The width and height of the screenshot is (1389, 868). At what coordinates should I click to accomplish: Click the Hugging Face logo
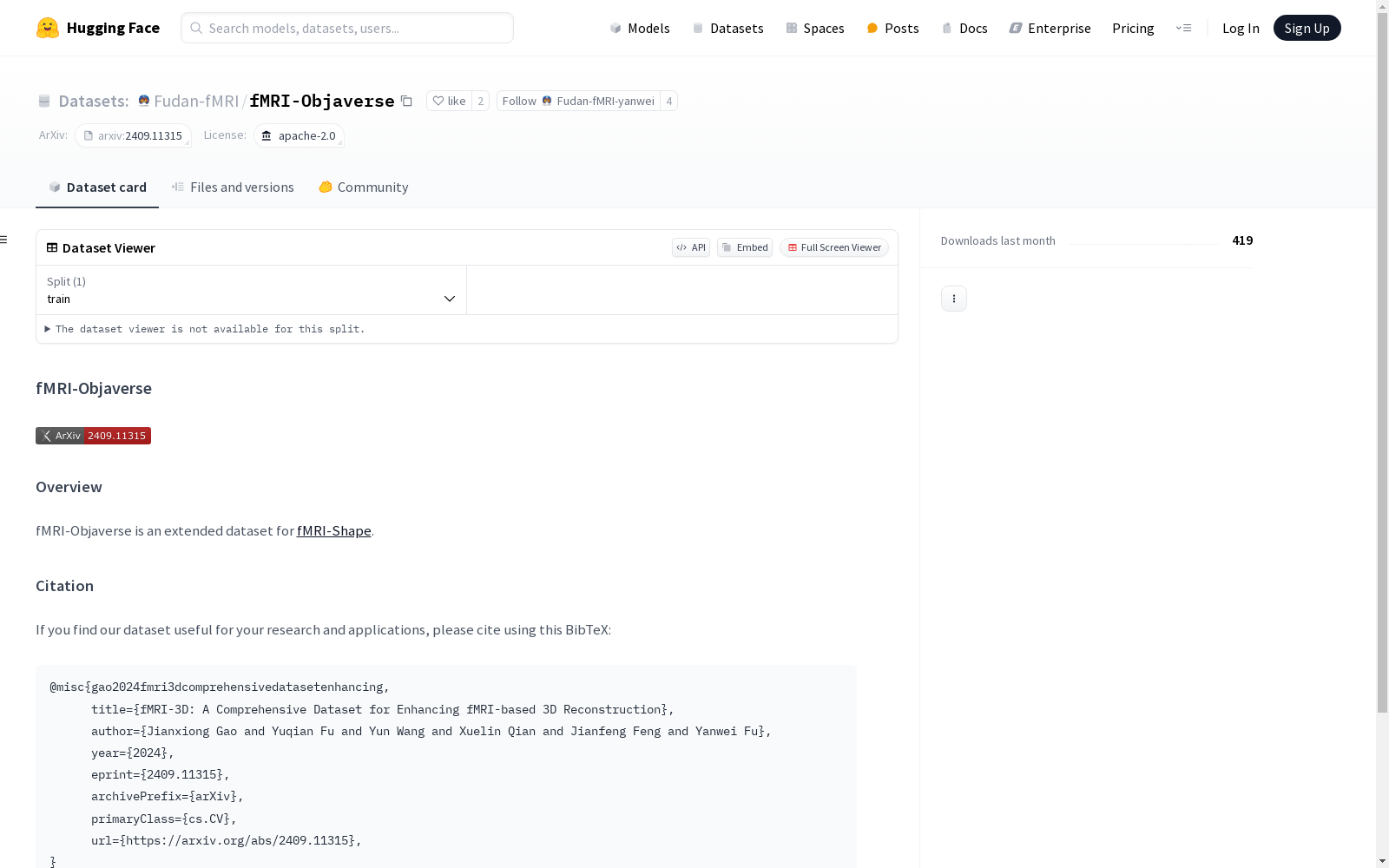(x=98, y=28)
